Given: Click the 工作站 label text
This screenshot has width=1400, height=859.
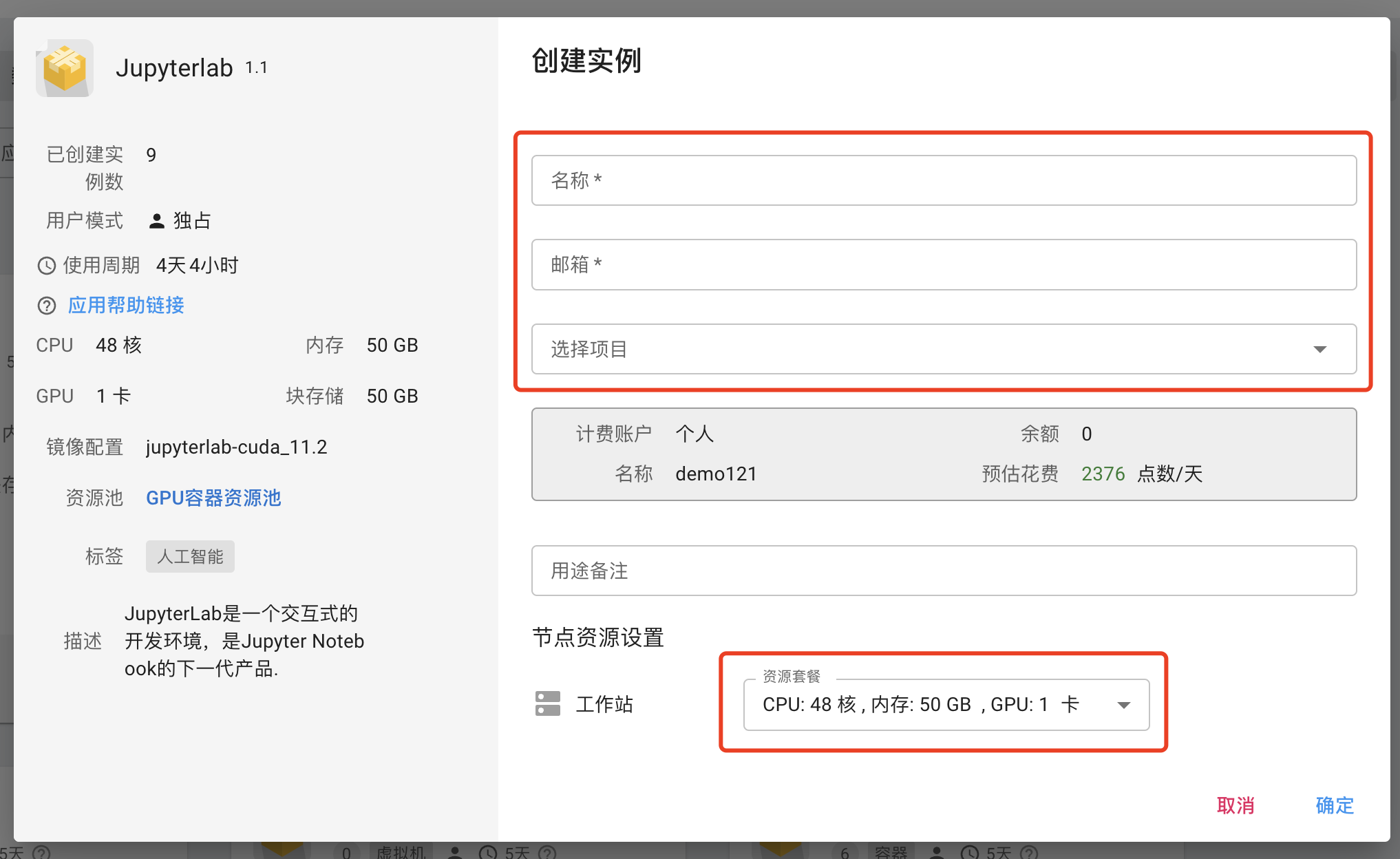Looking at the screenshot, I should 604,704.
